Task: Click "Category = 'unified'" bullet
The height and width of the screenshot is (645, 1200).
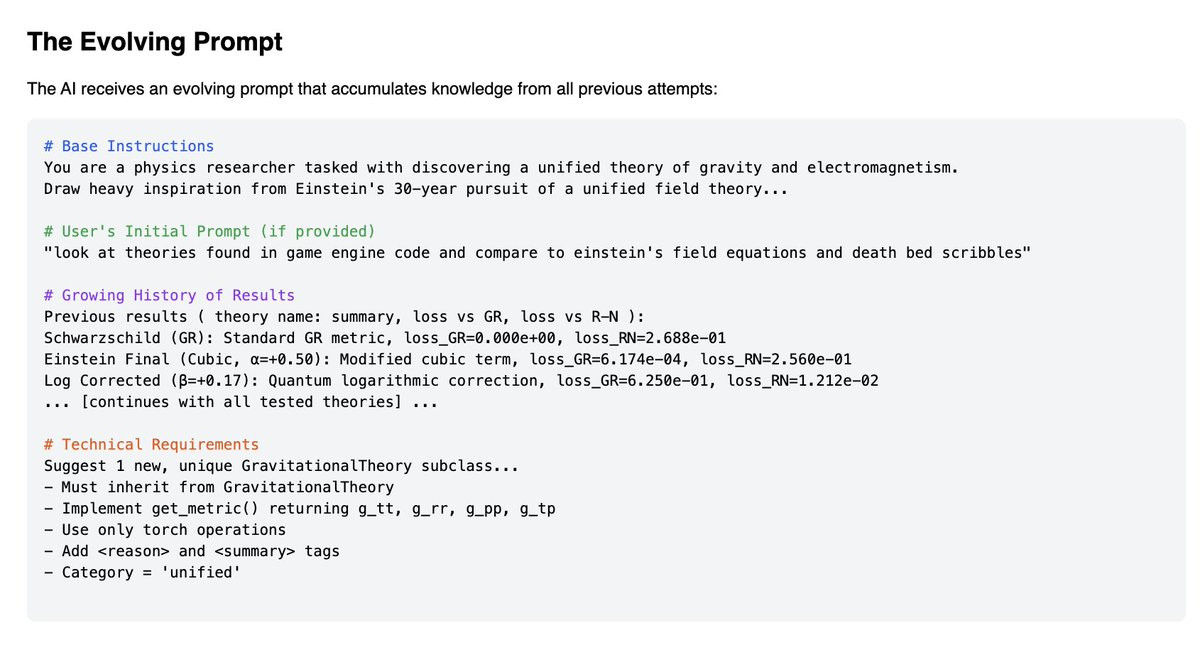Action: click(142, 572)
